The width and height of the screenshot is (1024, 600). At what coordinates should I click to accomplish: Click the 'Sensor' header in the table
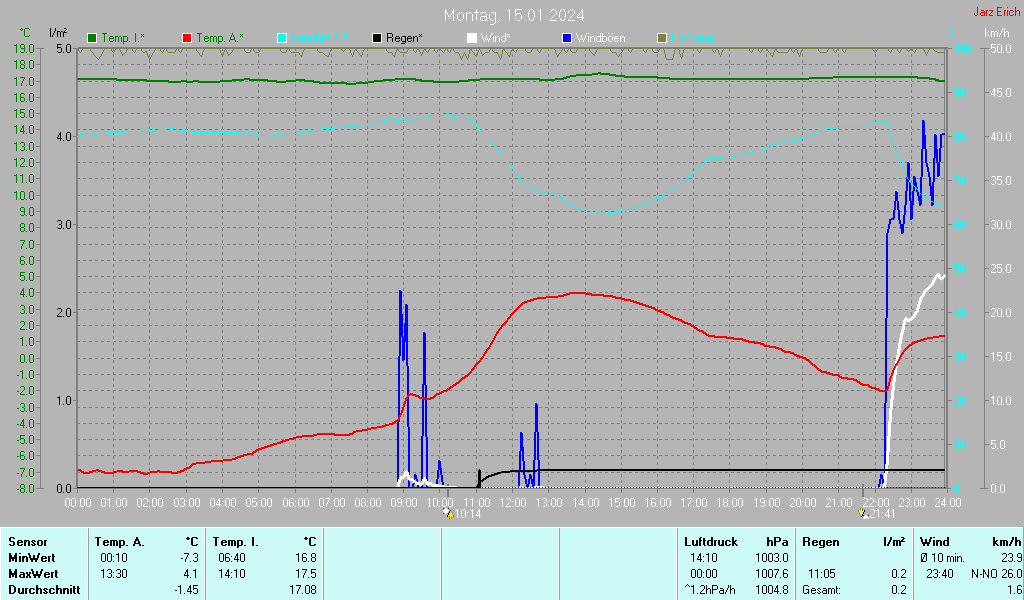pos(28,542)
